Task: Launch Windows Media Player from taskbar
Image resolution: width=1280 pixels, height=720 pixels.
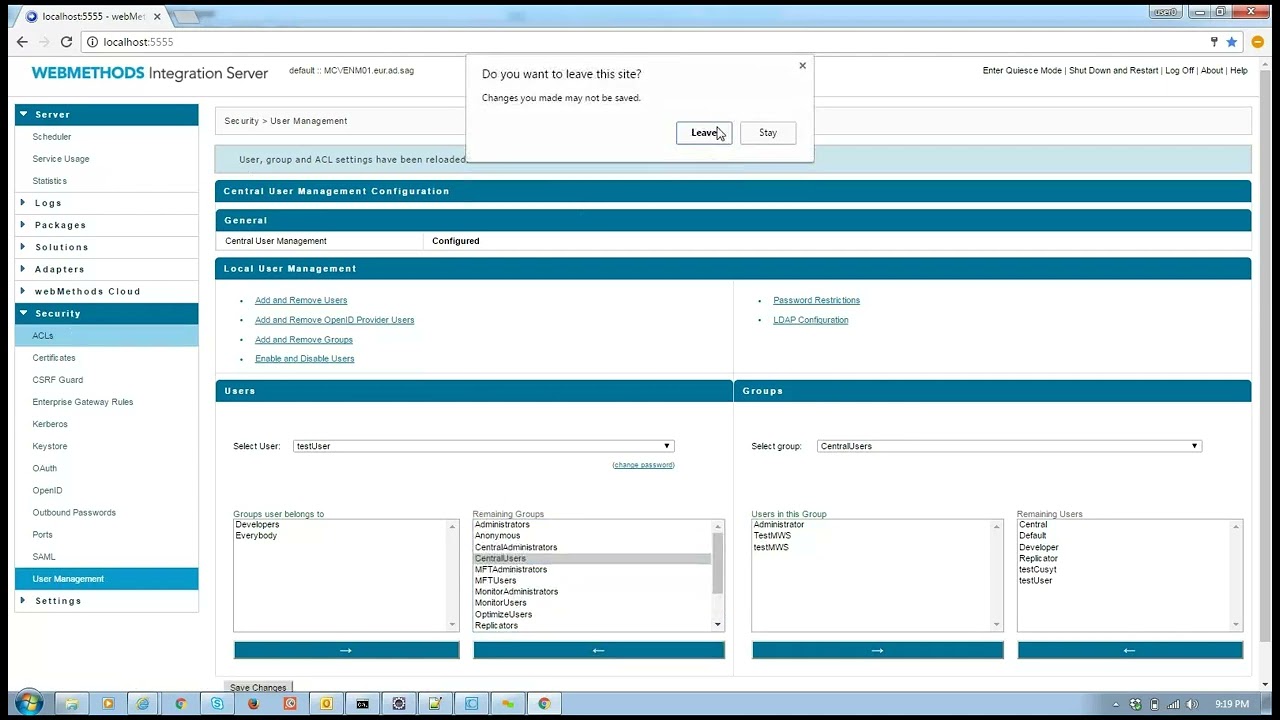Action: [108, 704]
